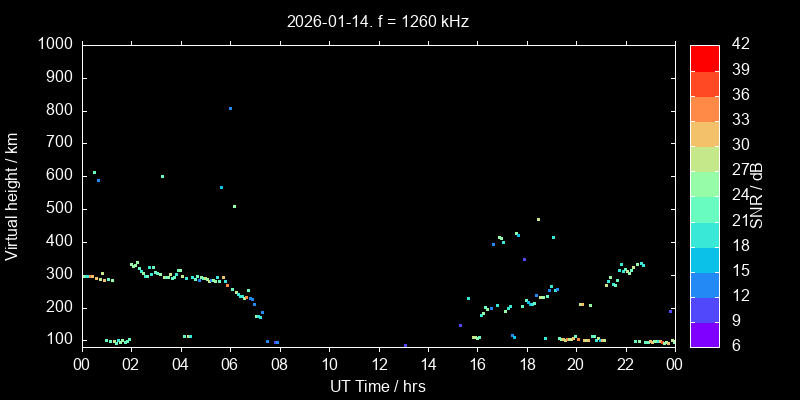Click the turquoise 18–21 dB colorbar segment

tap(705, 234)
